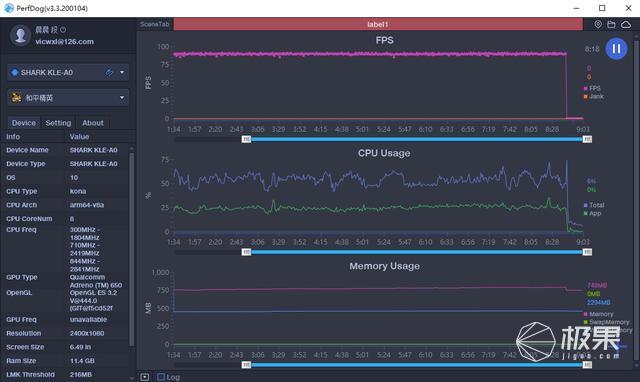Select the CPU CoreNum row

tap(65, 219)
